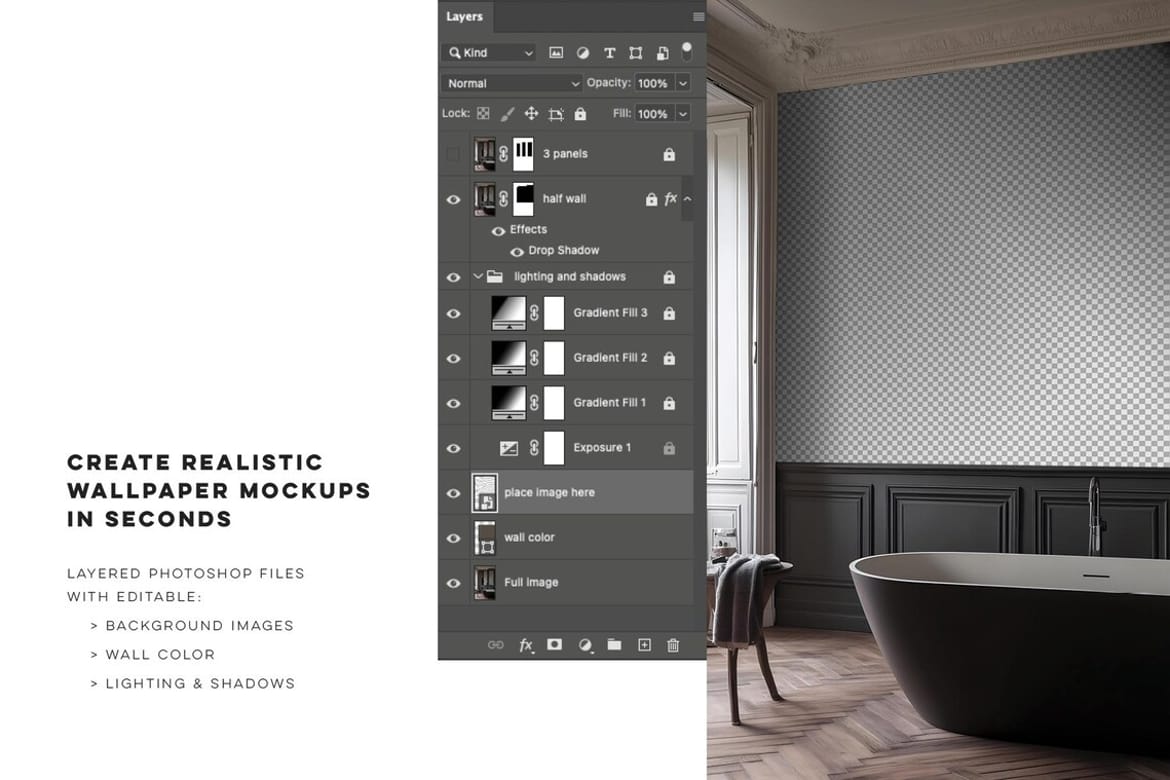Collapse effects list on half wall layer
The width and height of the screenshot is (1170, 780).
[x=687, y=199]
